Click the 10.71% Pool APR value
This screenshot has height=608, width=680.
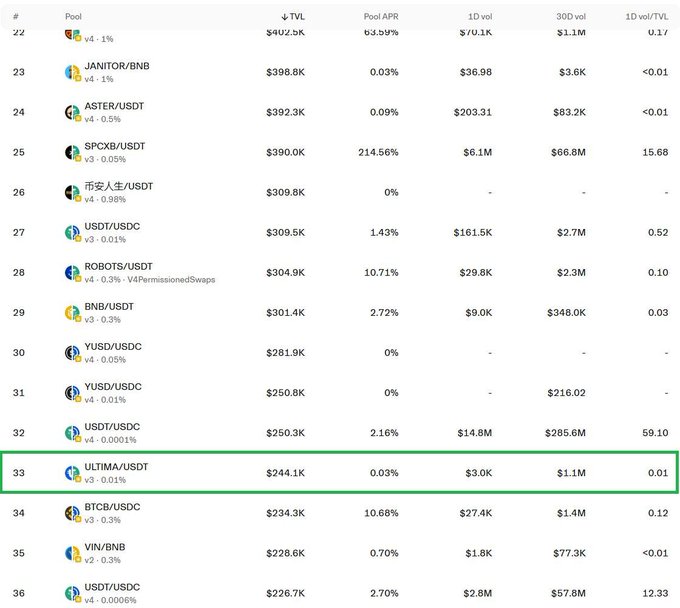pyautogui.click(x=381, y=272)
